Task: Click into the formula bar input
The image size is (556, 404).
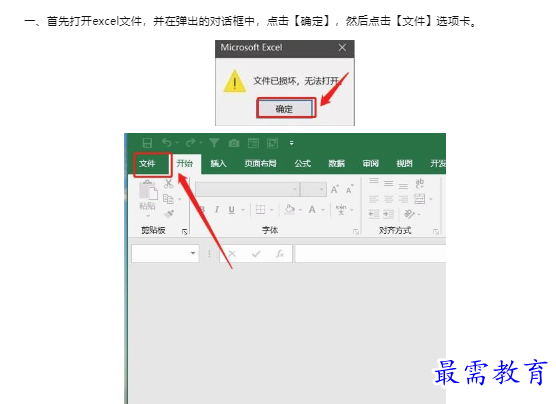Action: 370,253
